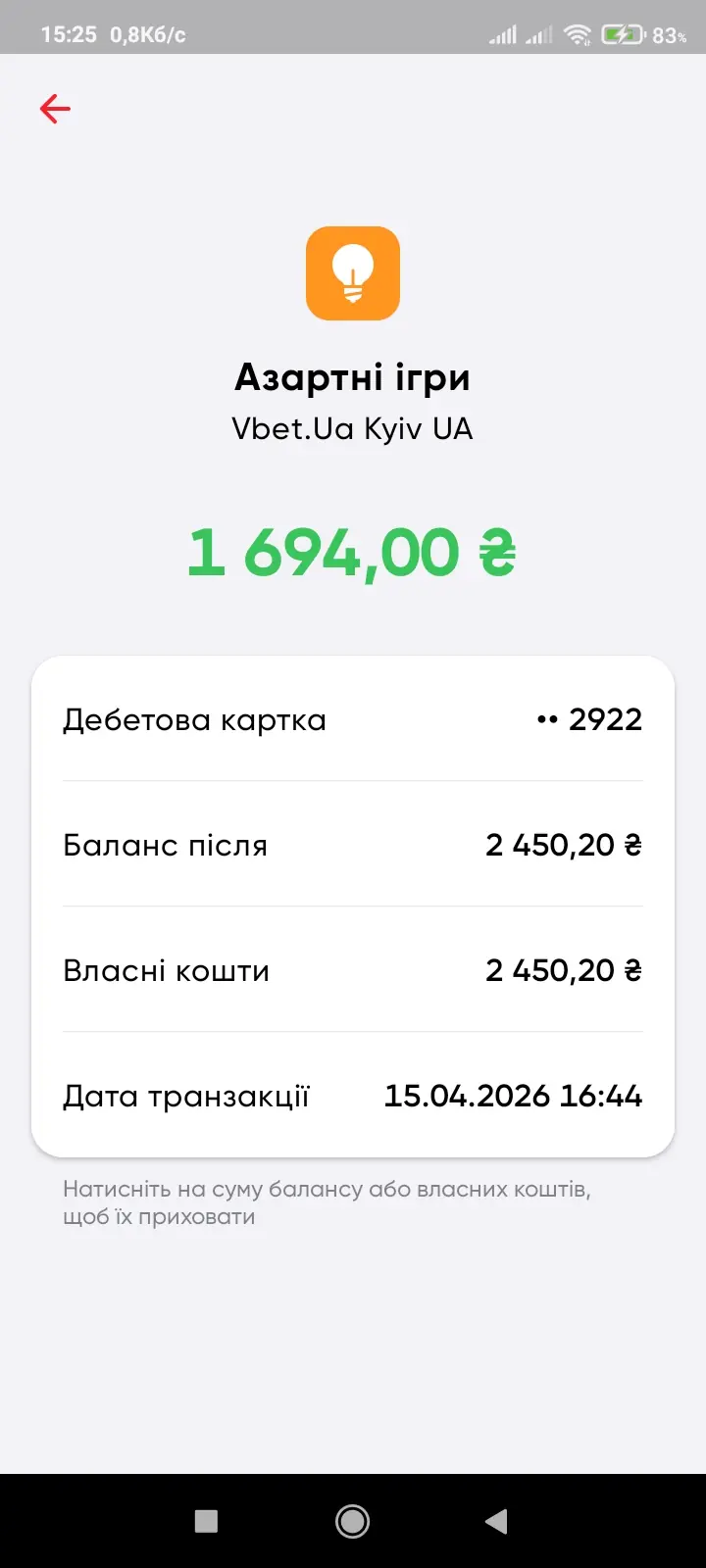Tap the Дебетова картка label

click(x=194, y=720)
